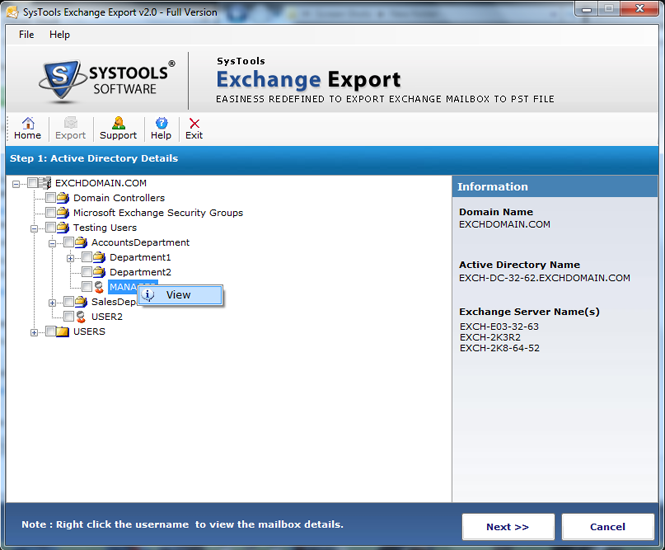Screen dimensions: 665x550
Task: Expand the USERS tree node
Action: 35,332
